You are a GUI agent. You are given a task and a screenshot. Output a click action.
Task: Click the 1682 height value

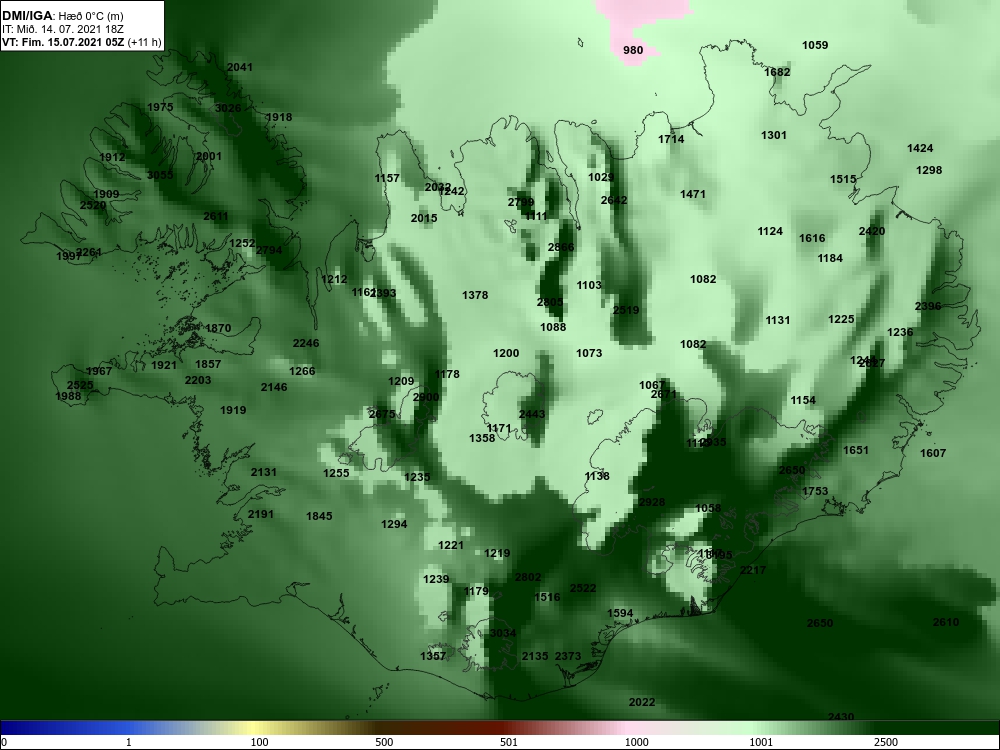[x=777, y=72]
